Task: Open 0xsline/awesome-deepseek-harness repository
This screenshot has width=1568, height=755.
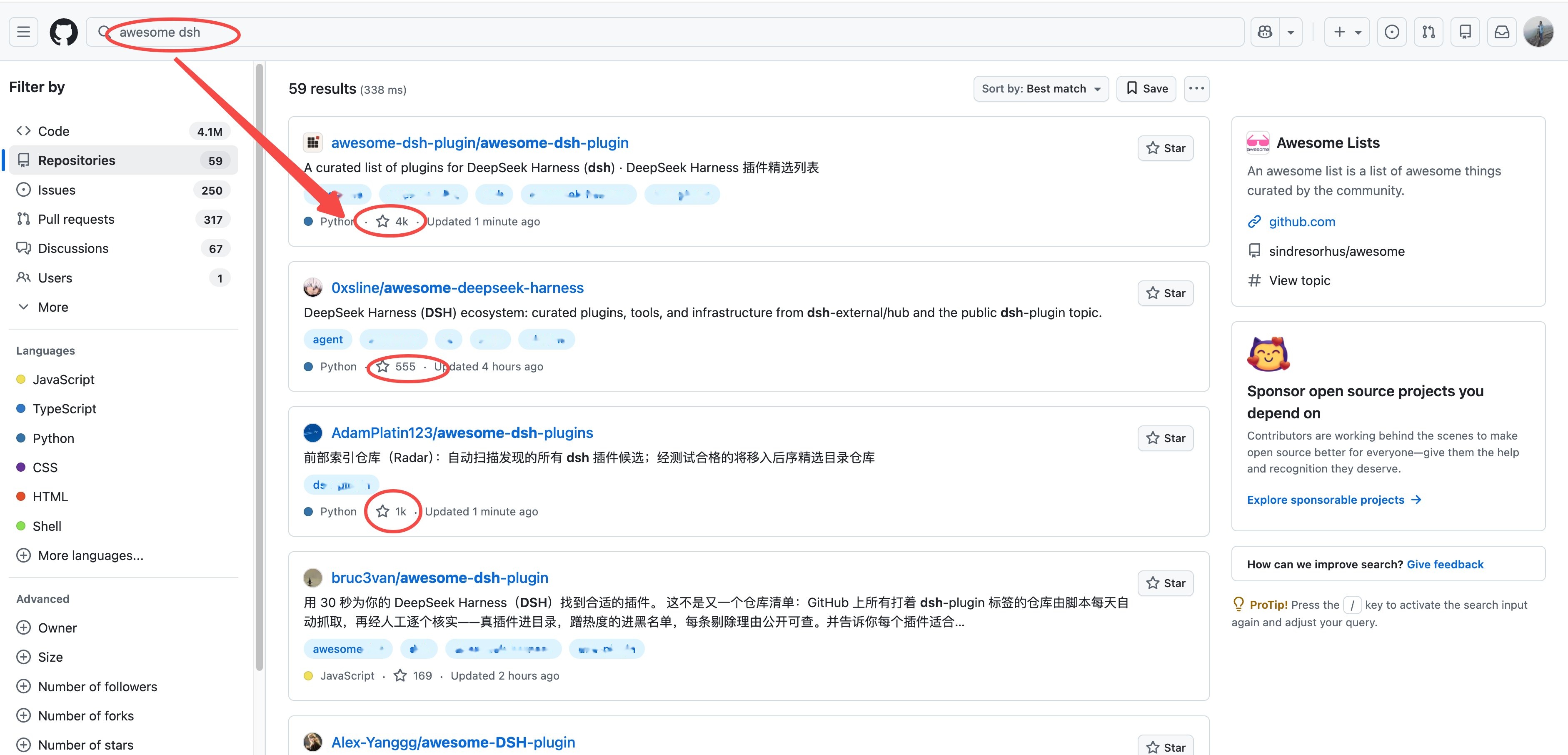Action: [457, 287]
